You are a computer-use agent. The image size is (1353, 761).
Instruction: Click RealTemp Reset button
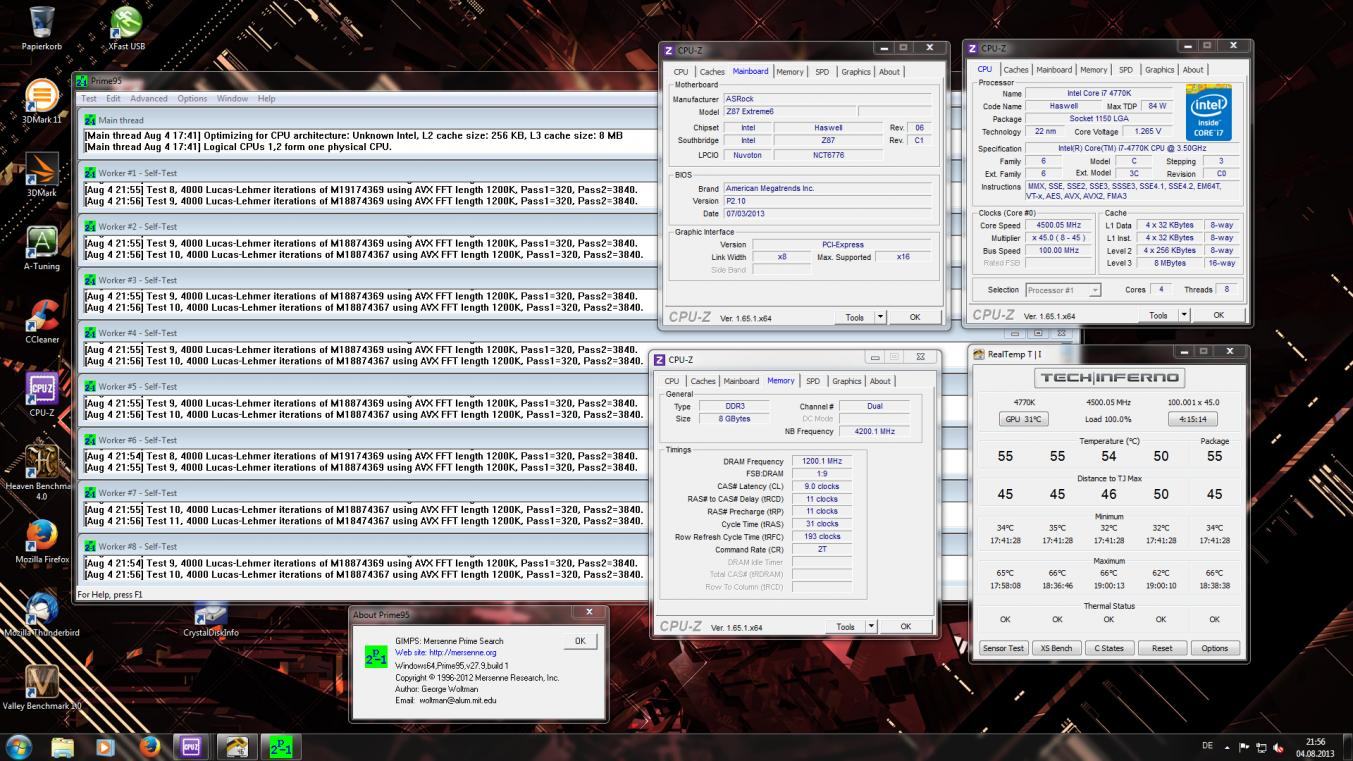coord(1162,648)
